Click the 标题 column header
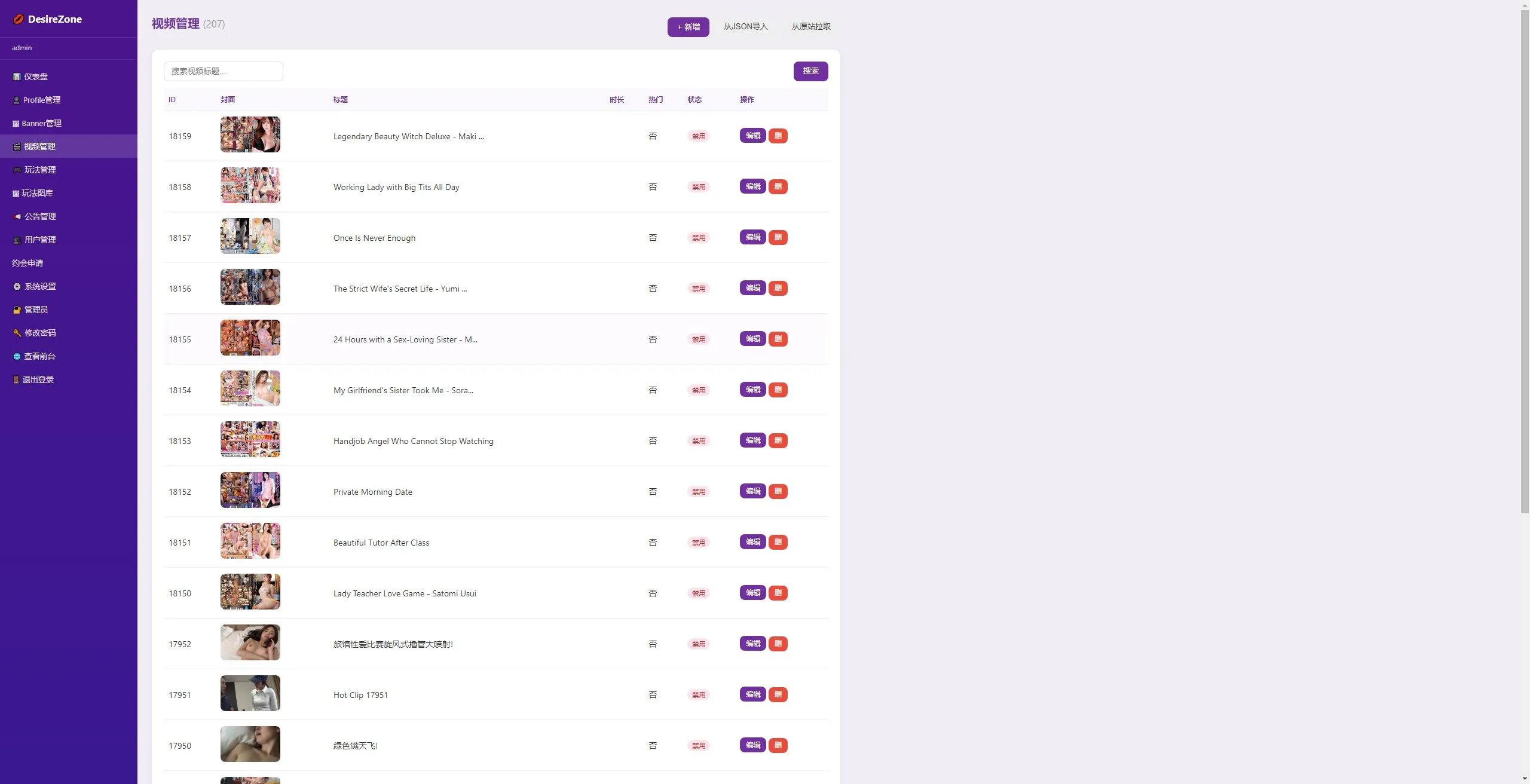This screenshot has height=784, width=1530. click(340, 100)
